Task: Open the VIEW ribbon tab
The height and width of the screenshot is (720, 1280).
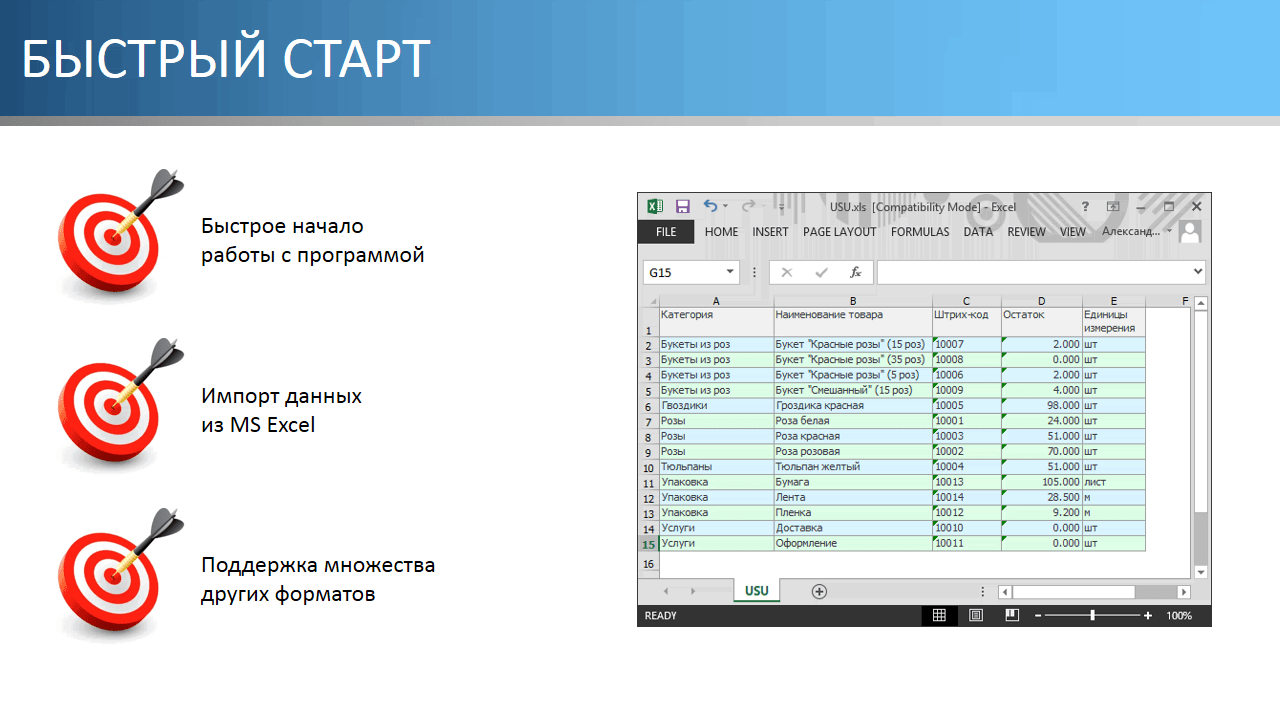Action: click(1073, 232)
